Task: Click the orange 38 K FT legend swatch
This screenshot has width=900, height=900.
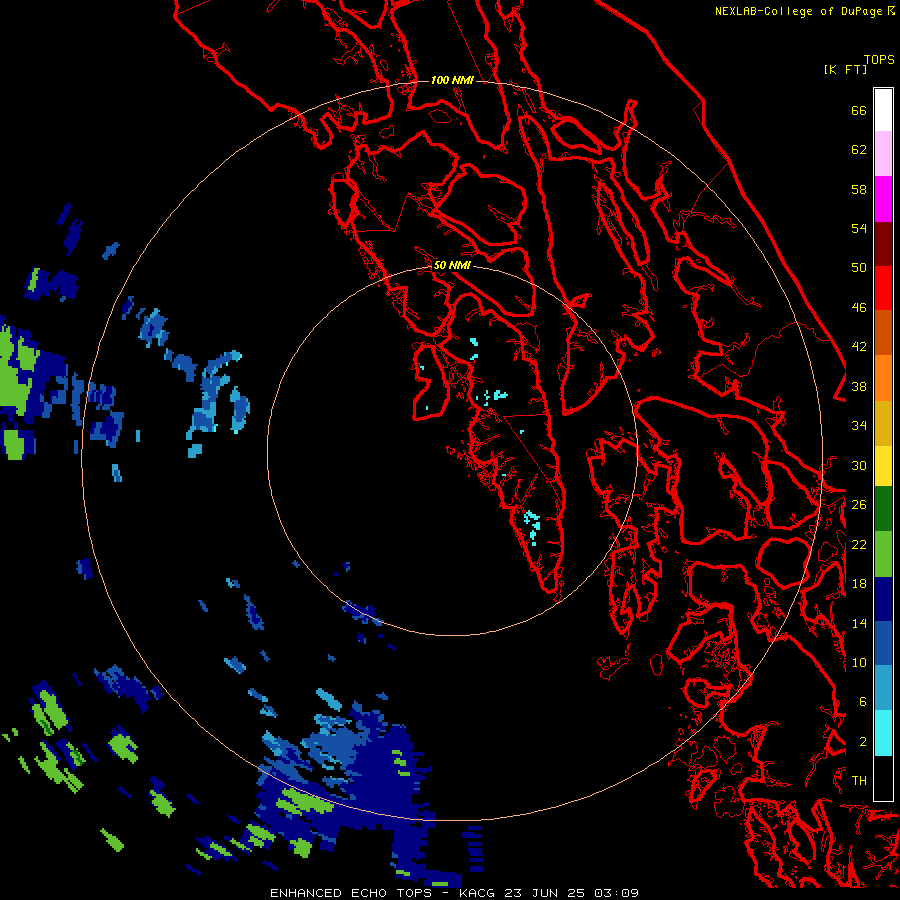Action: (x=883, y=378)
